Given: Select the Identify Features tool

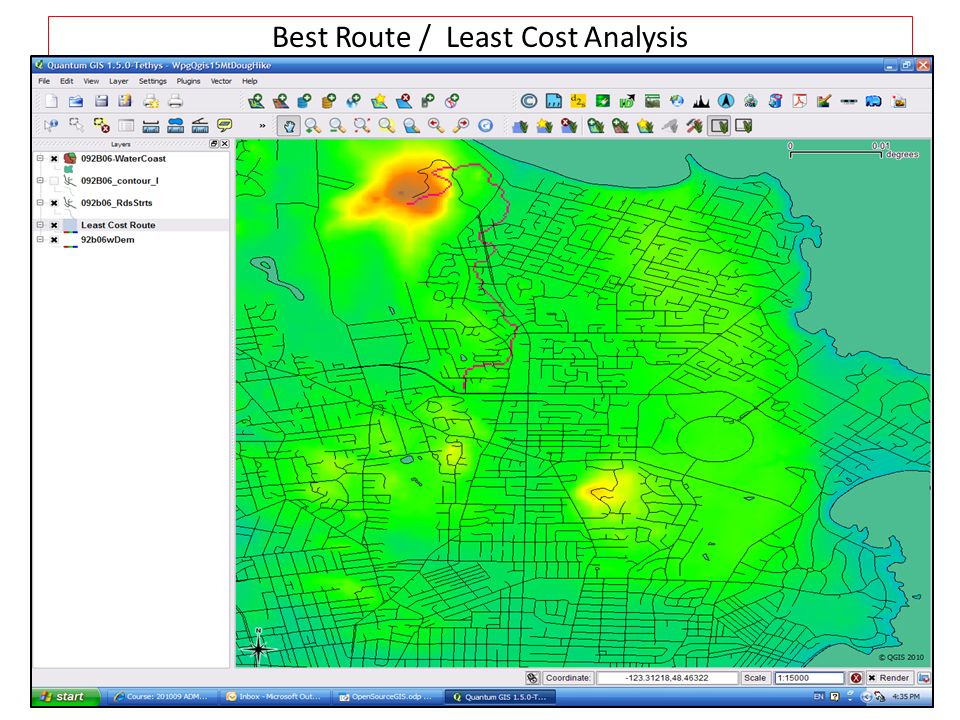Looking at the screenshot, I should 51,126.
